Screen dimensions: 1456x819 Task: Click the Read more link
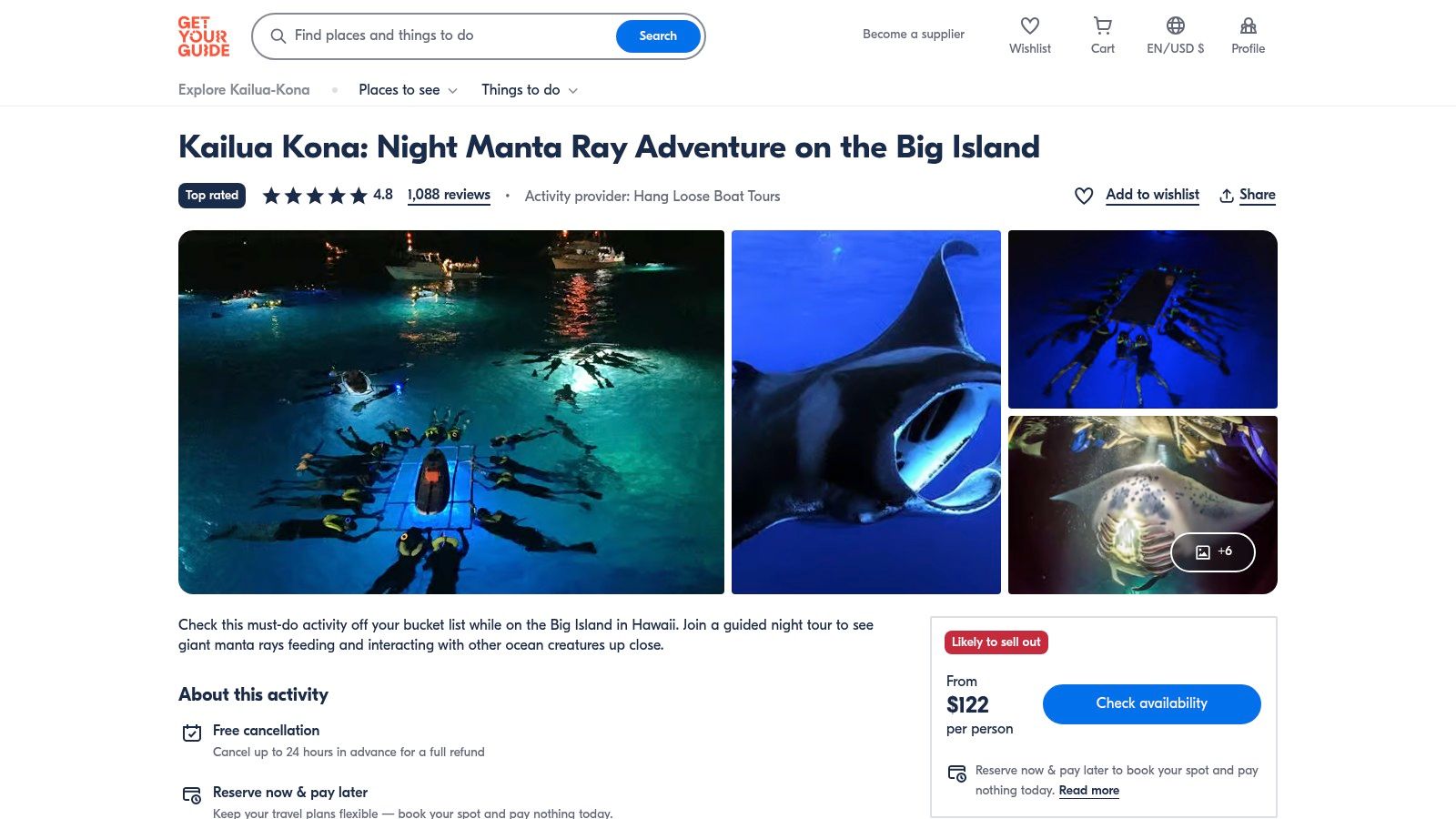pos(1088,791)
